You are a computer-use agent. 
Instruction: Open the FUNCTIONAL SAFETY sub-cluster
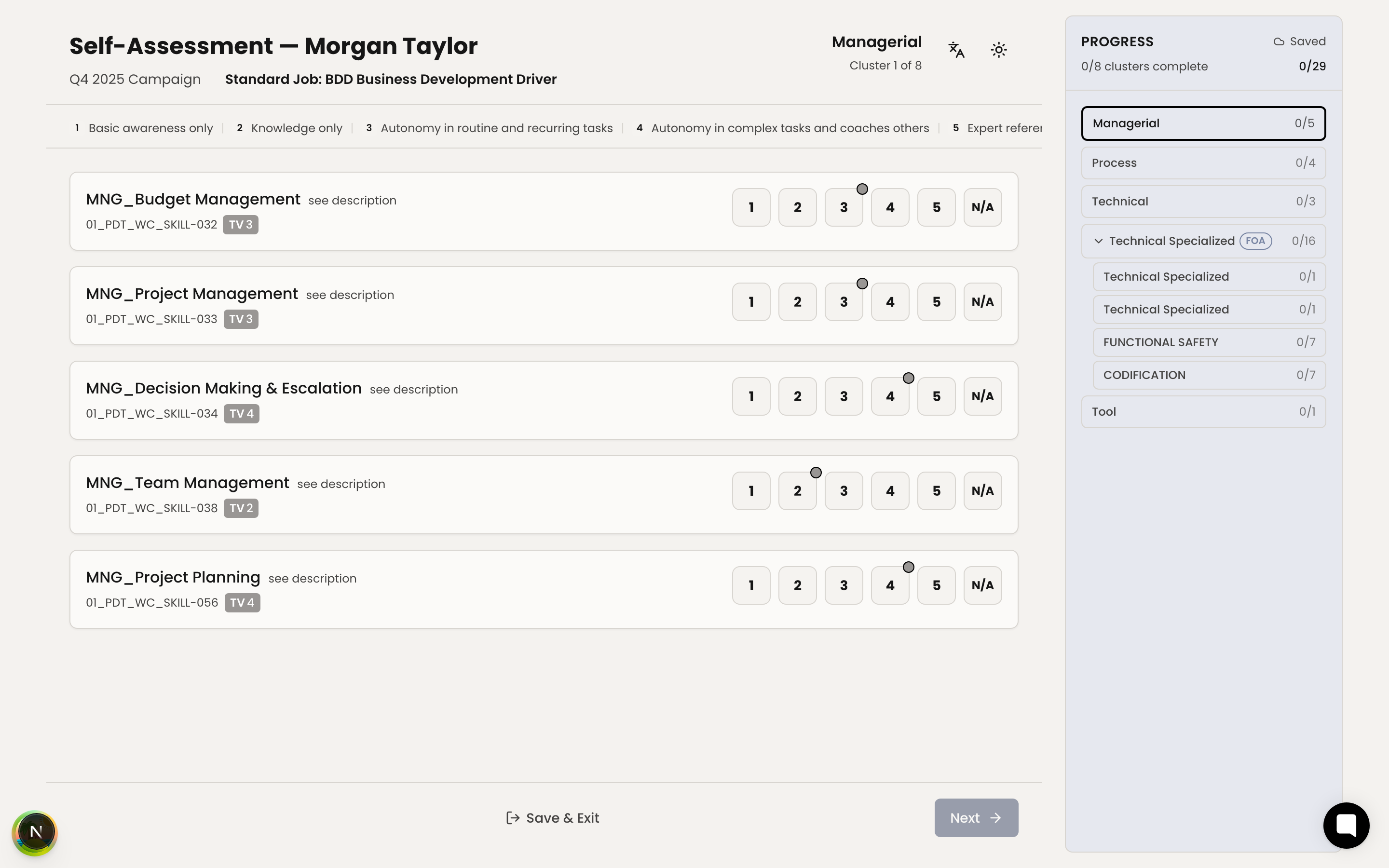(x=1209, y=342)
